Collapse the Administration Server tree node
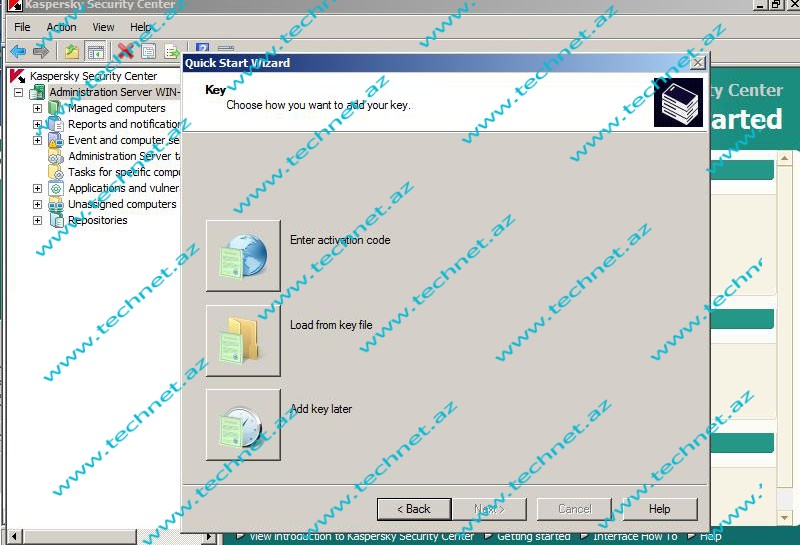This screenshot has height=545, width=800. click(18, 92)
